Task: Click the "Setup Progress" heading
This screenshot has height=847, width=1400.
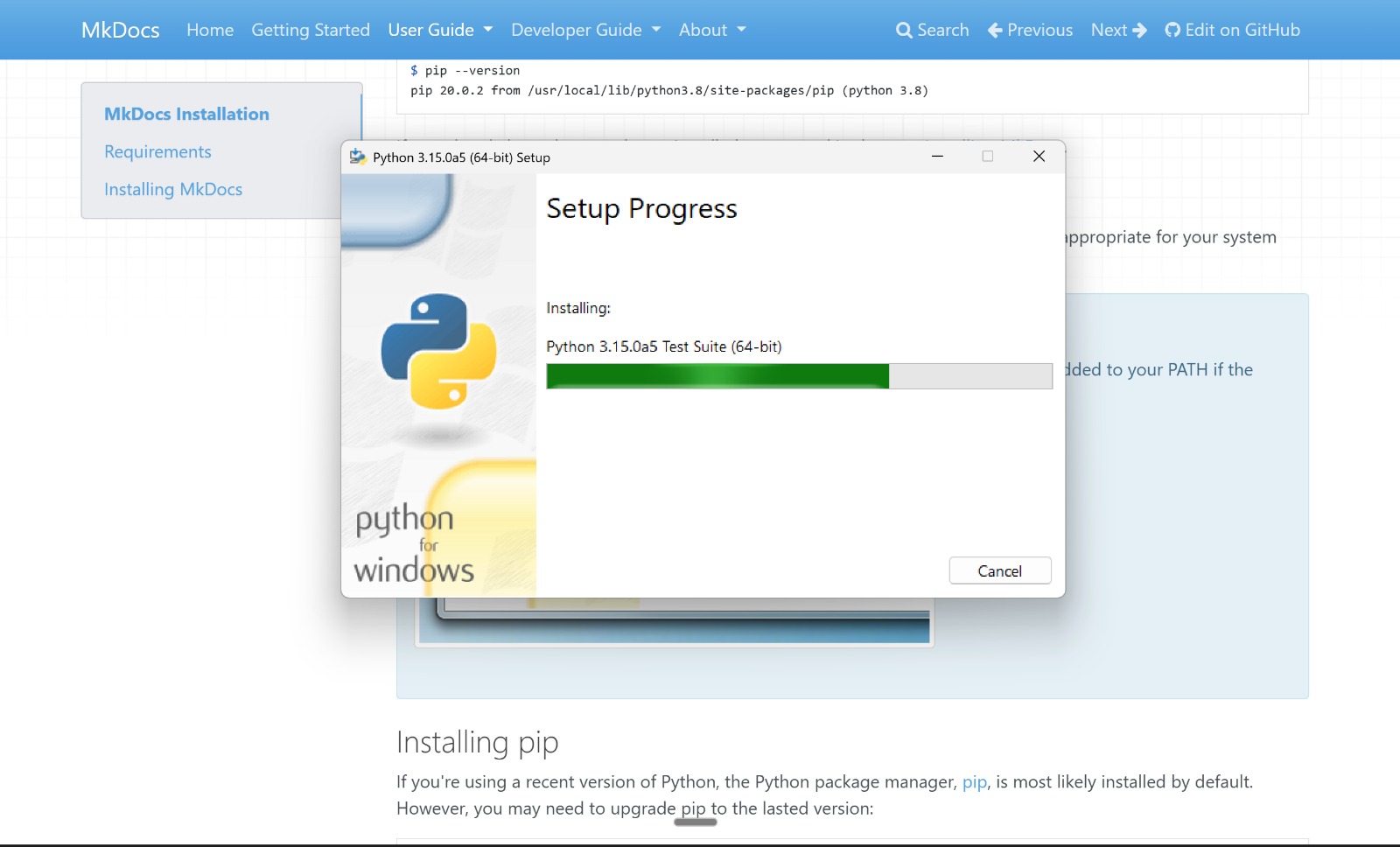Action: [641, 208]
